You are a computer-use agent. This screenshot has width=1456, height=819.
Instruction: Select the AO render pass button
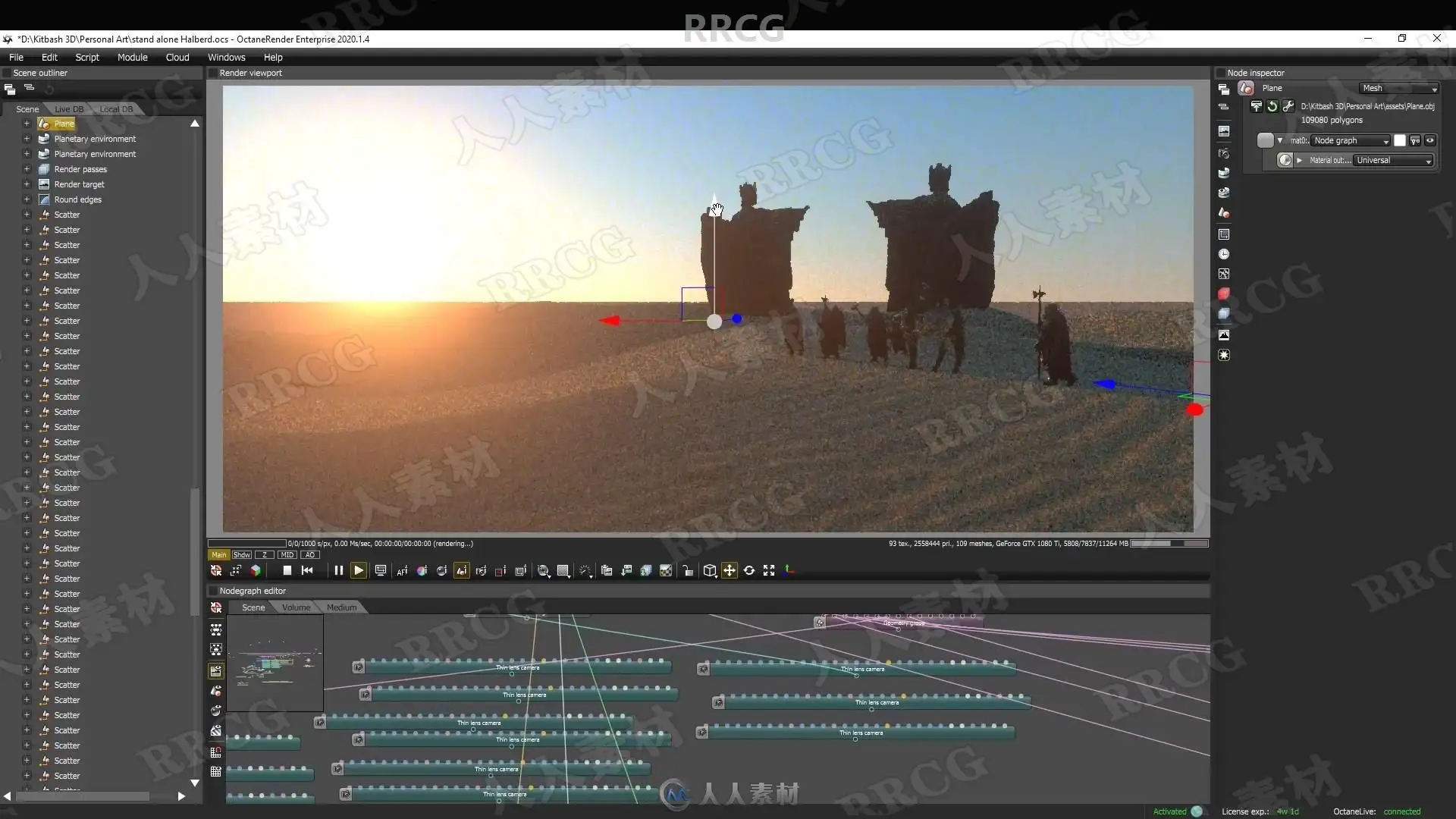click(x=309, y=554)
